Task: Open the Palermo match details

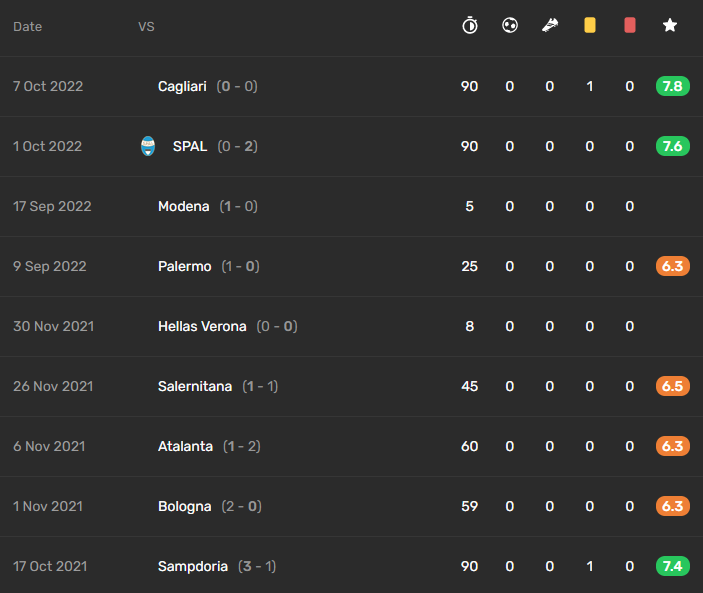Action: point(352,266)
